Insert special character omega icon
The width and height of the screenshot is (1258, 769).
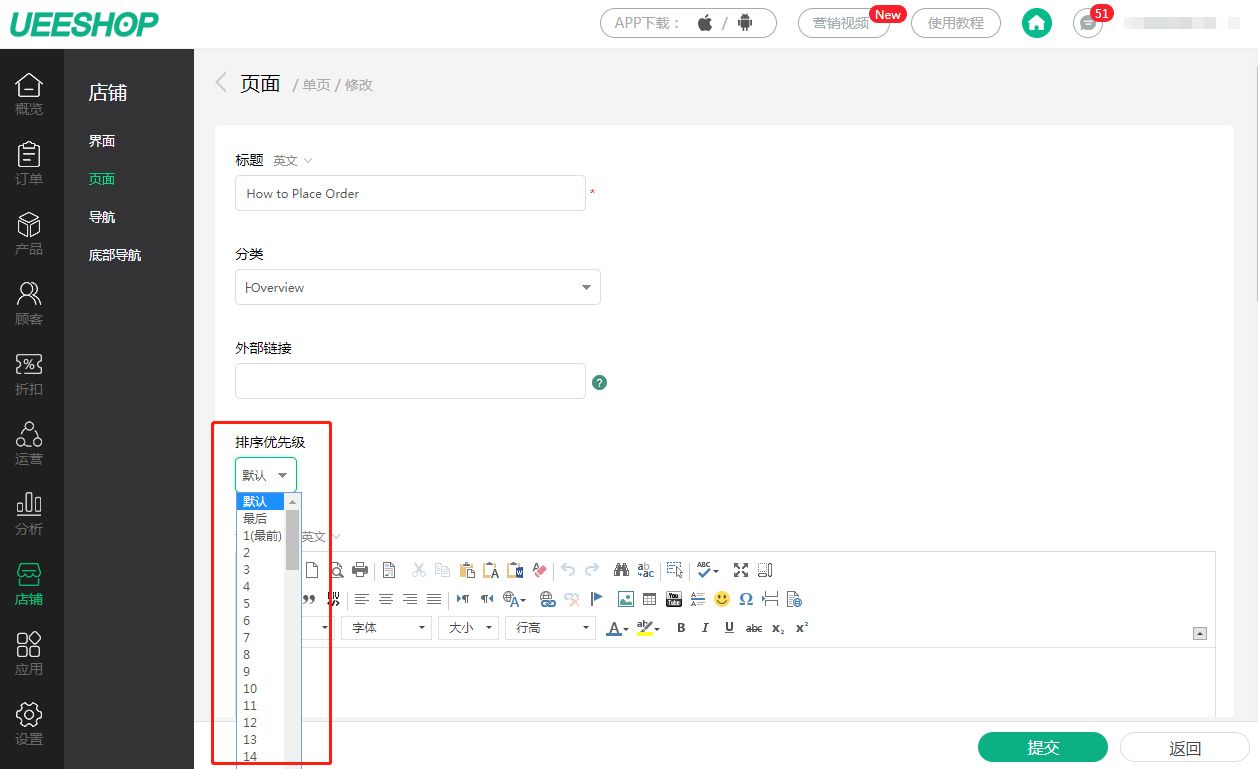746,599
